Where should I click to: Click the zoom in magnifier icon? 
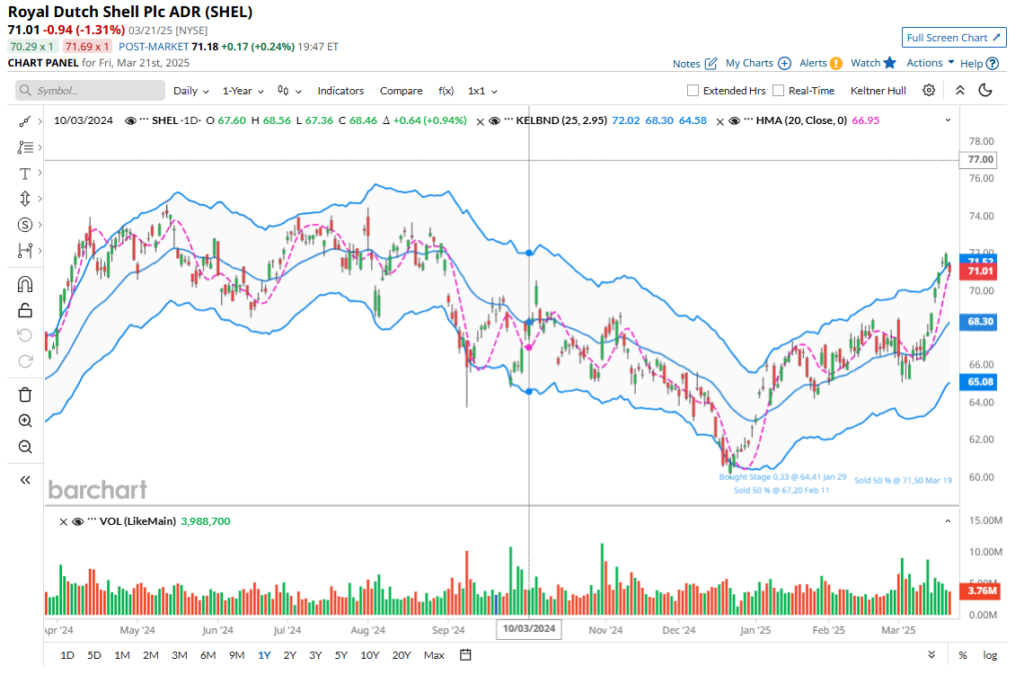(x=25, y=421)
